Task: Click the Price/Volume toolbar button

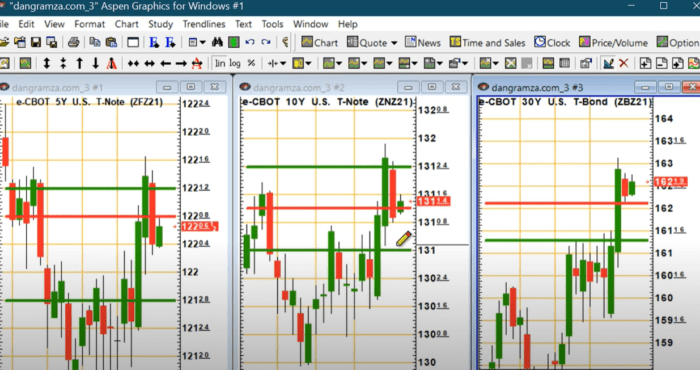Action: point(613,42)
